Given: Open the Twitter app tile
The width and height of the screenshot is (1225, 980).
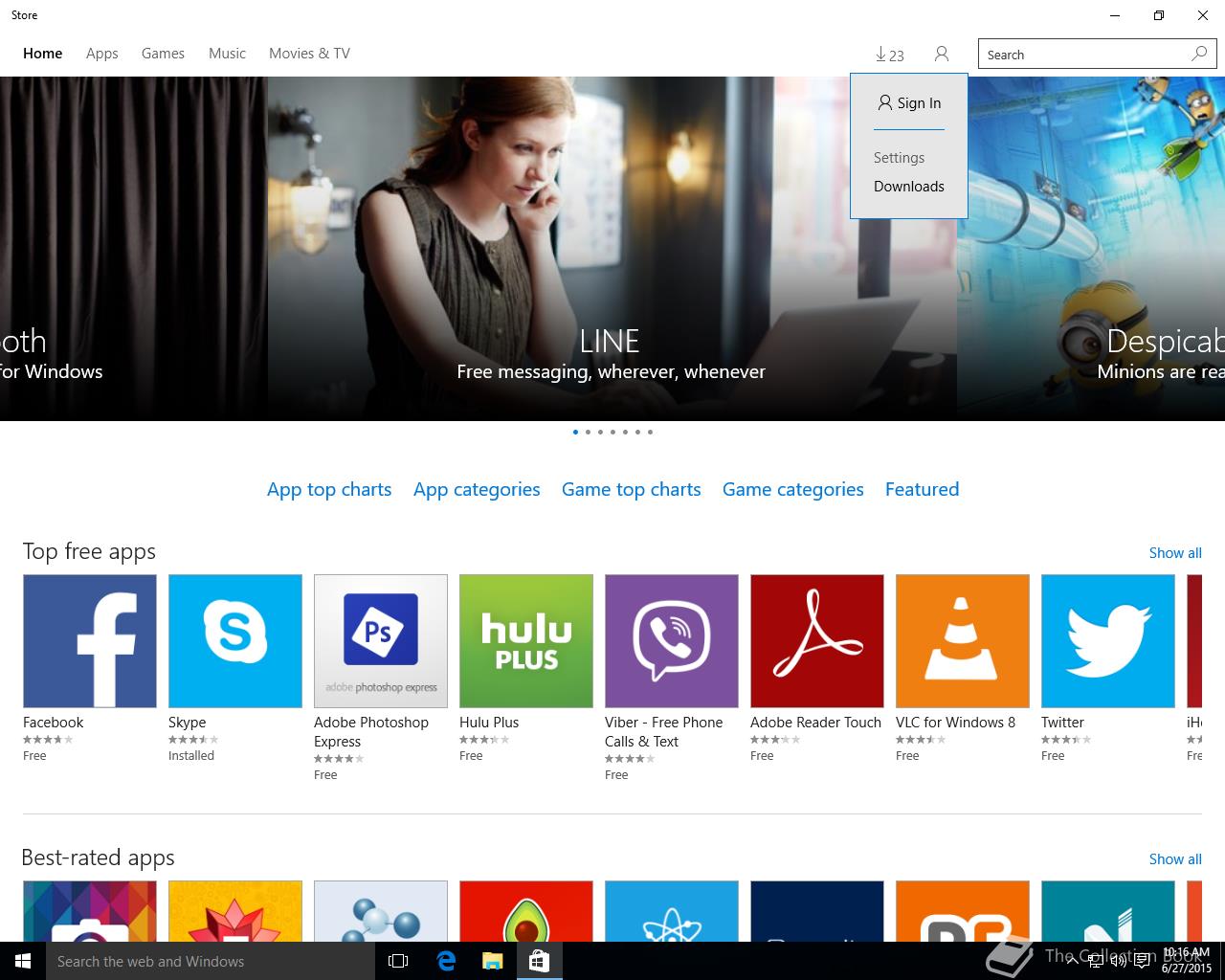Looking at the screenshot, I should pyautogui.click(x=1108, y=641).
